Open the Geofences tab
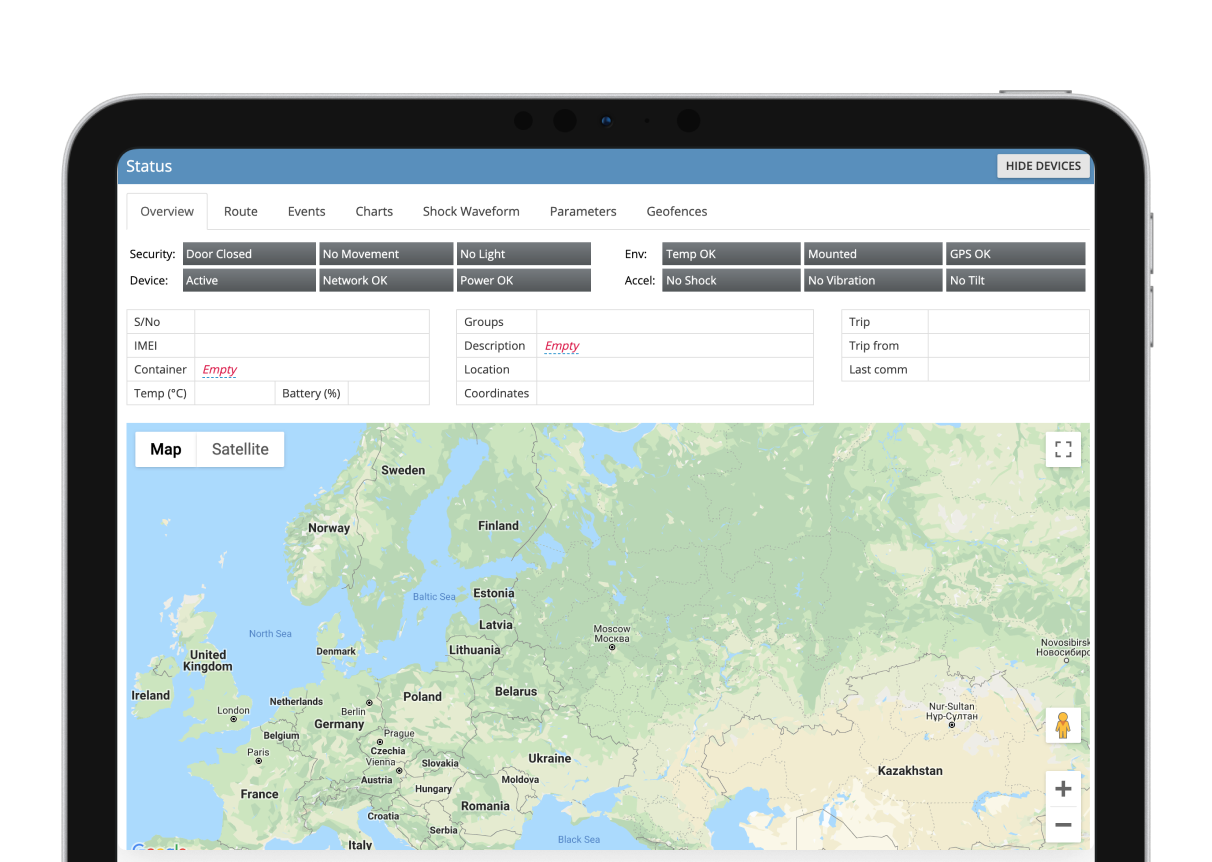The width and height of the screenshot is (1212, 862). (676, 211)
